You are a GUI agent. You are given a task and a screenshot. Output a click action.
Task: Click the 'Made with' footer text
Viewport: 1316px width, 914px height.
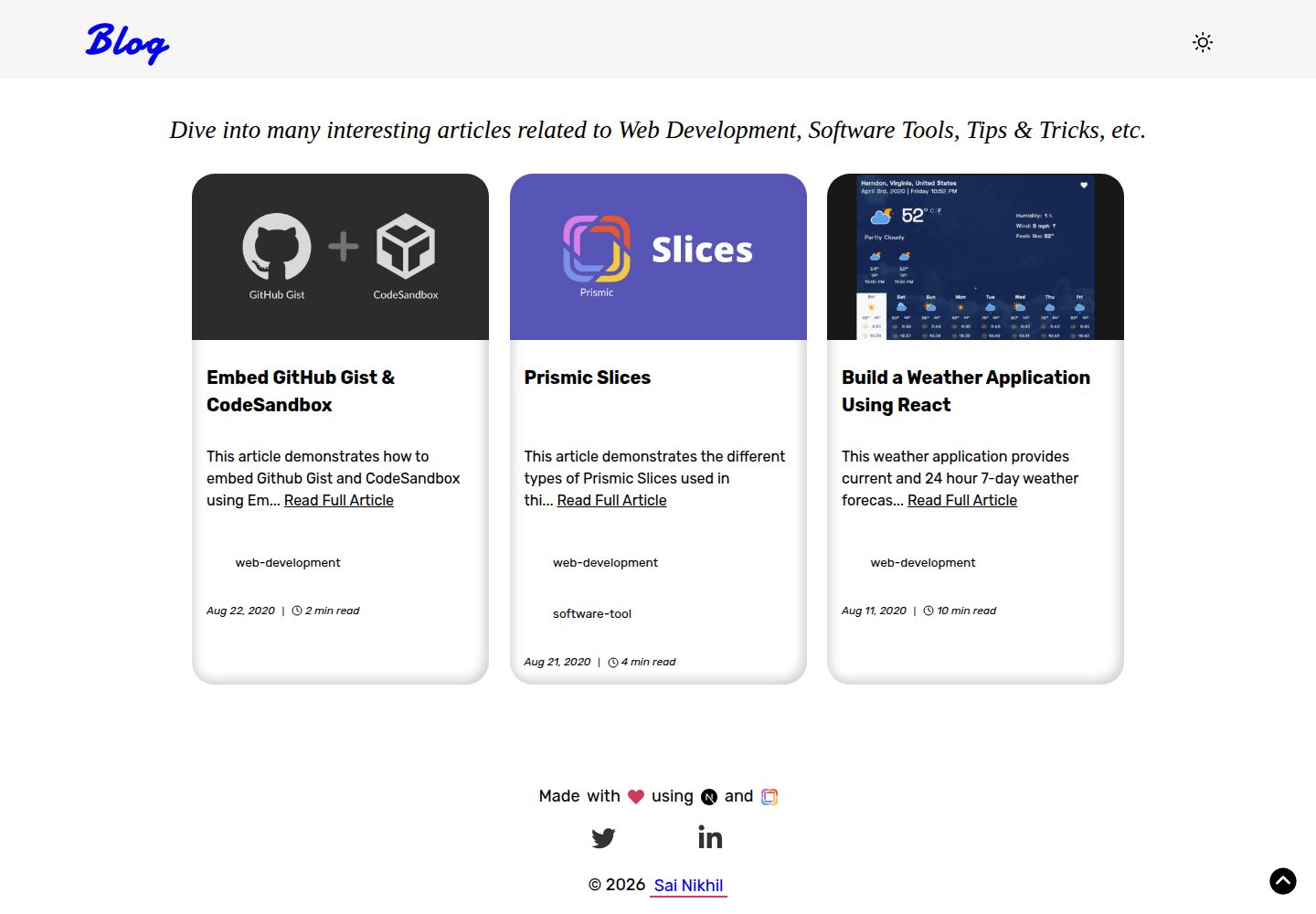(x=579, y=796)
